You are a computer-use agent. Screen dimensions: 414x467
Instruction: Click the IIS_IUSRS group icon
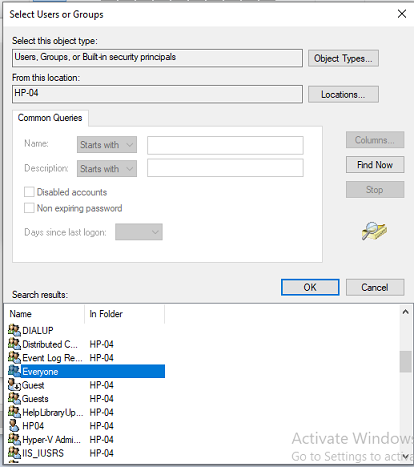[x=14, y=453]
